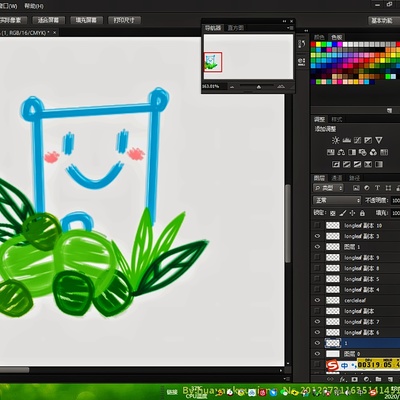
Task: Show the longleaf 副本 8 layer
Action: point(317,268)
